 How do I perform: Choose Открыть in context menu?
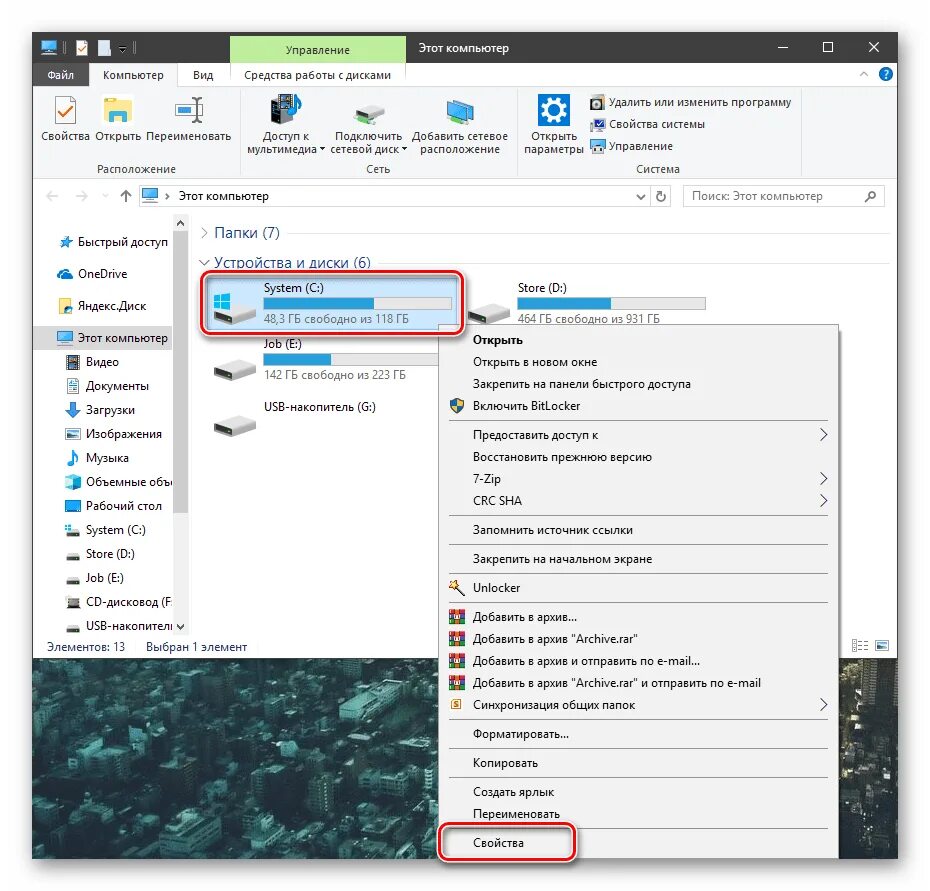tap(638, 341)
